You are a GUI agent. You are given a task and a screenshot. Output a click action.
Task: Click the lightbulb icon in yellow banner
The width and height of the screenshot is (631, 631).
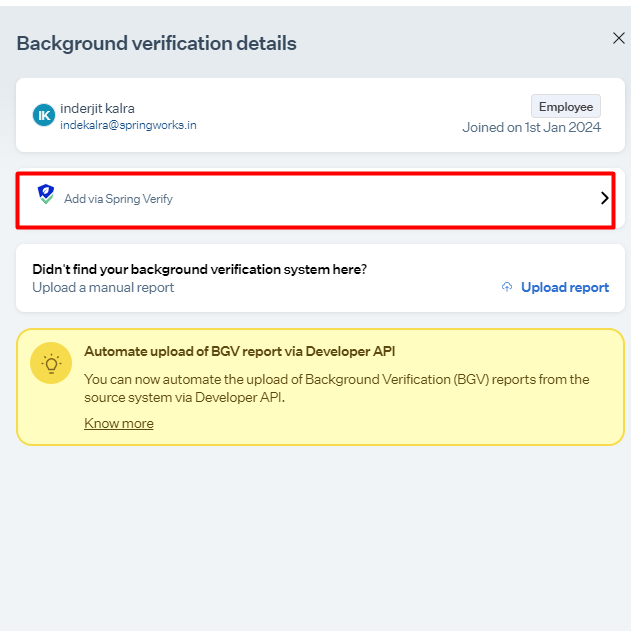click(x=50, y=363)
